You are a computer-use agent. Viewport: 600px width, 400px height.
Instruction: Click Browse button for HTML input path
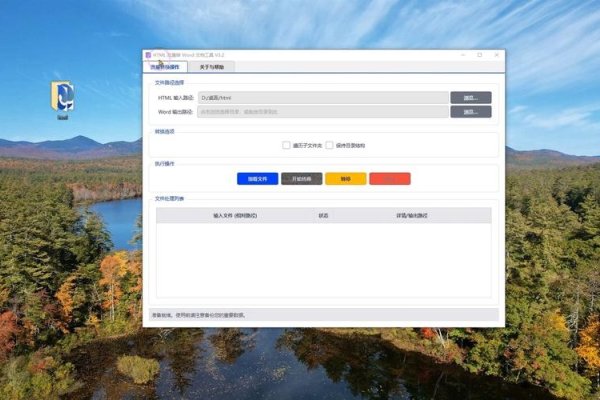471,98
